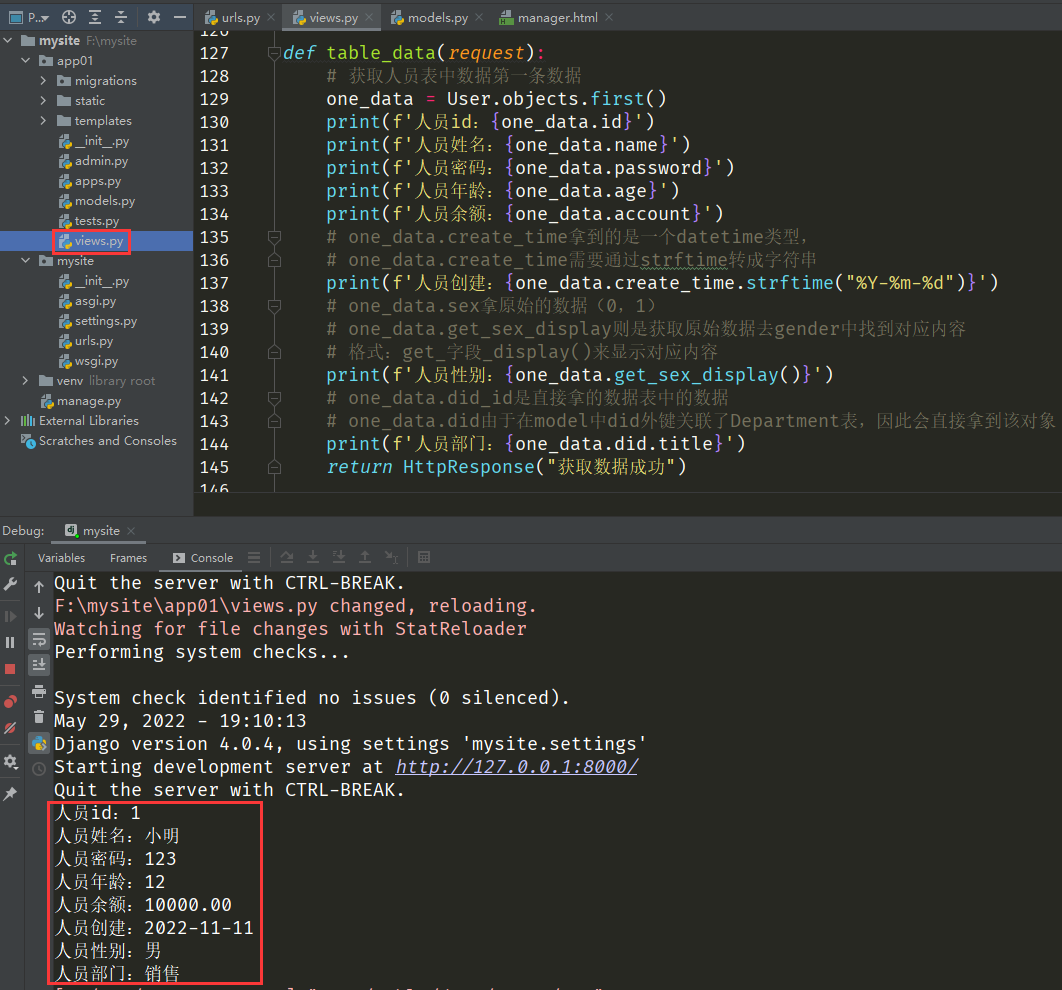The width and height of the screenshot is (1062, 990).
Task: Open settings.py in project tree
Action: (x=105, y=321)
